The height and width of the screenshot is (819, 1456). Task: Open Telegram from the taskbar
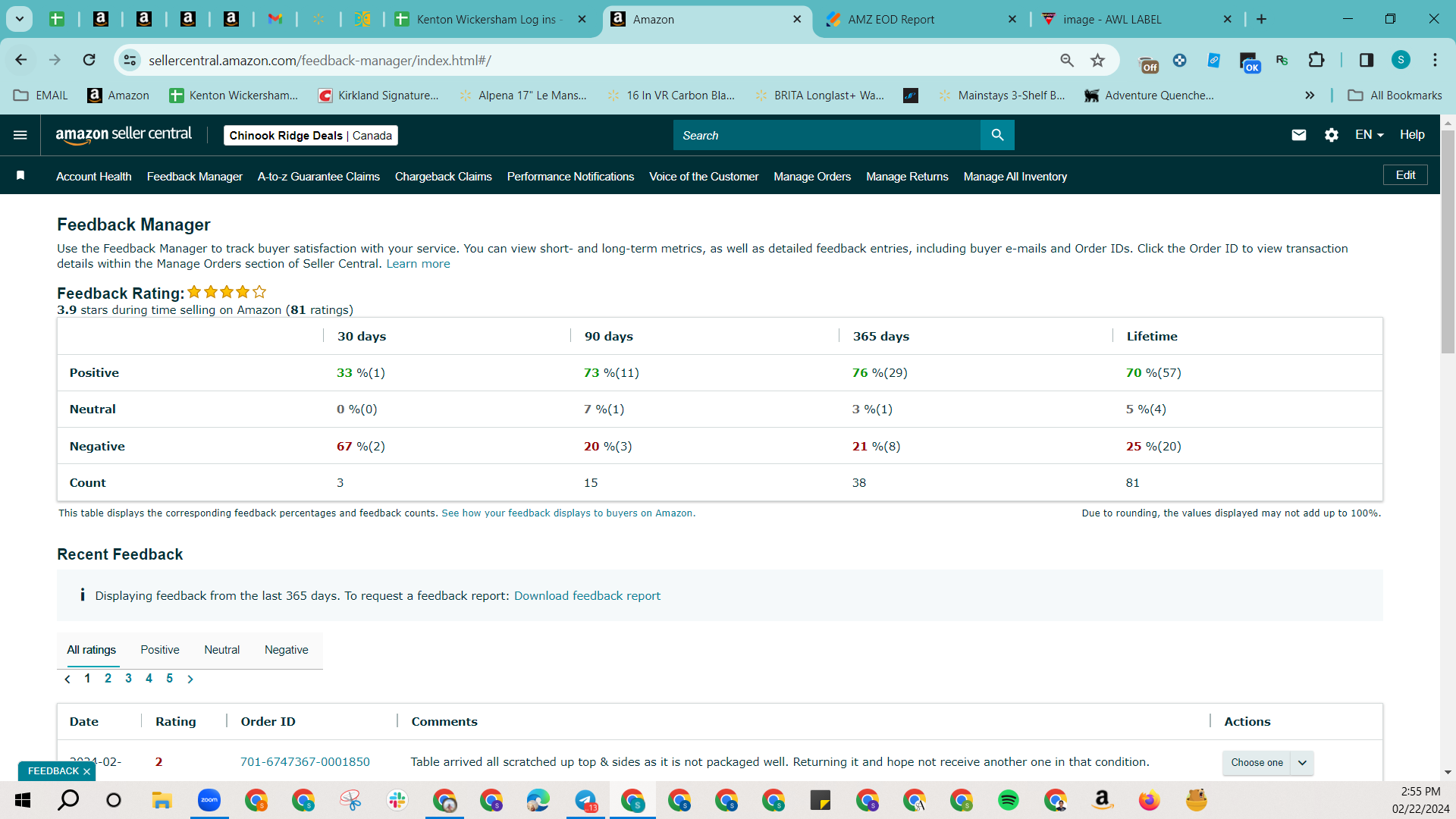585,800
